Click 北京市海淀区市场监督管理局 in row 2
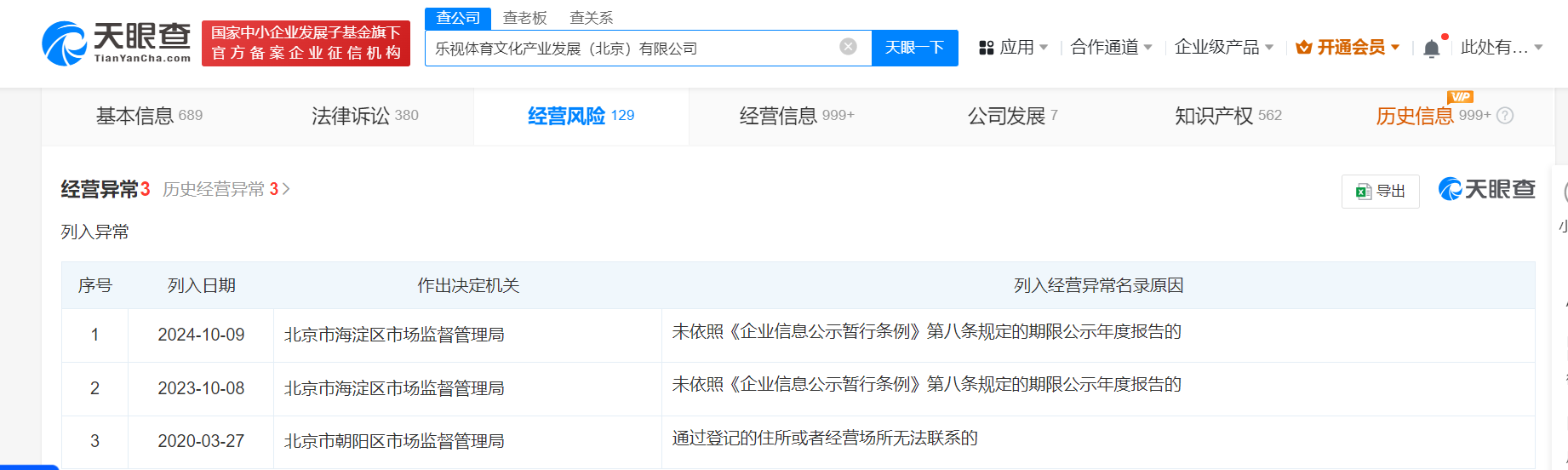 pyautogui.click(x=394, y=388)
